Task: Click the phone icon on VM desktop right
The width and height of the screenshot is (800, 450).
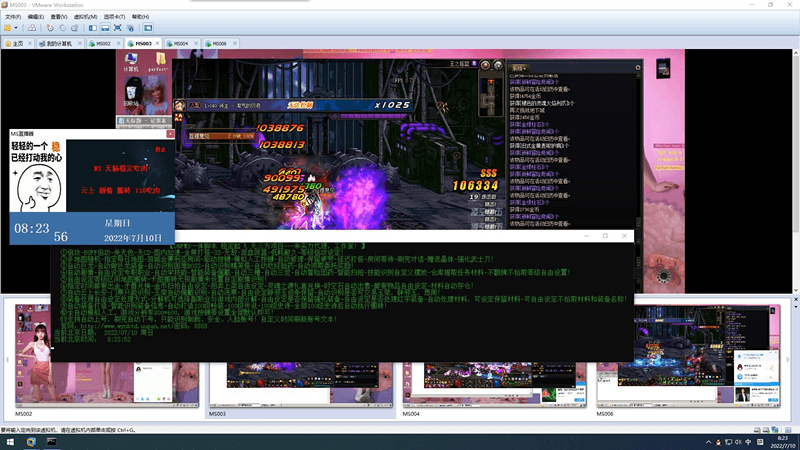Action: [x=663, y=68]
